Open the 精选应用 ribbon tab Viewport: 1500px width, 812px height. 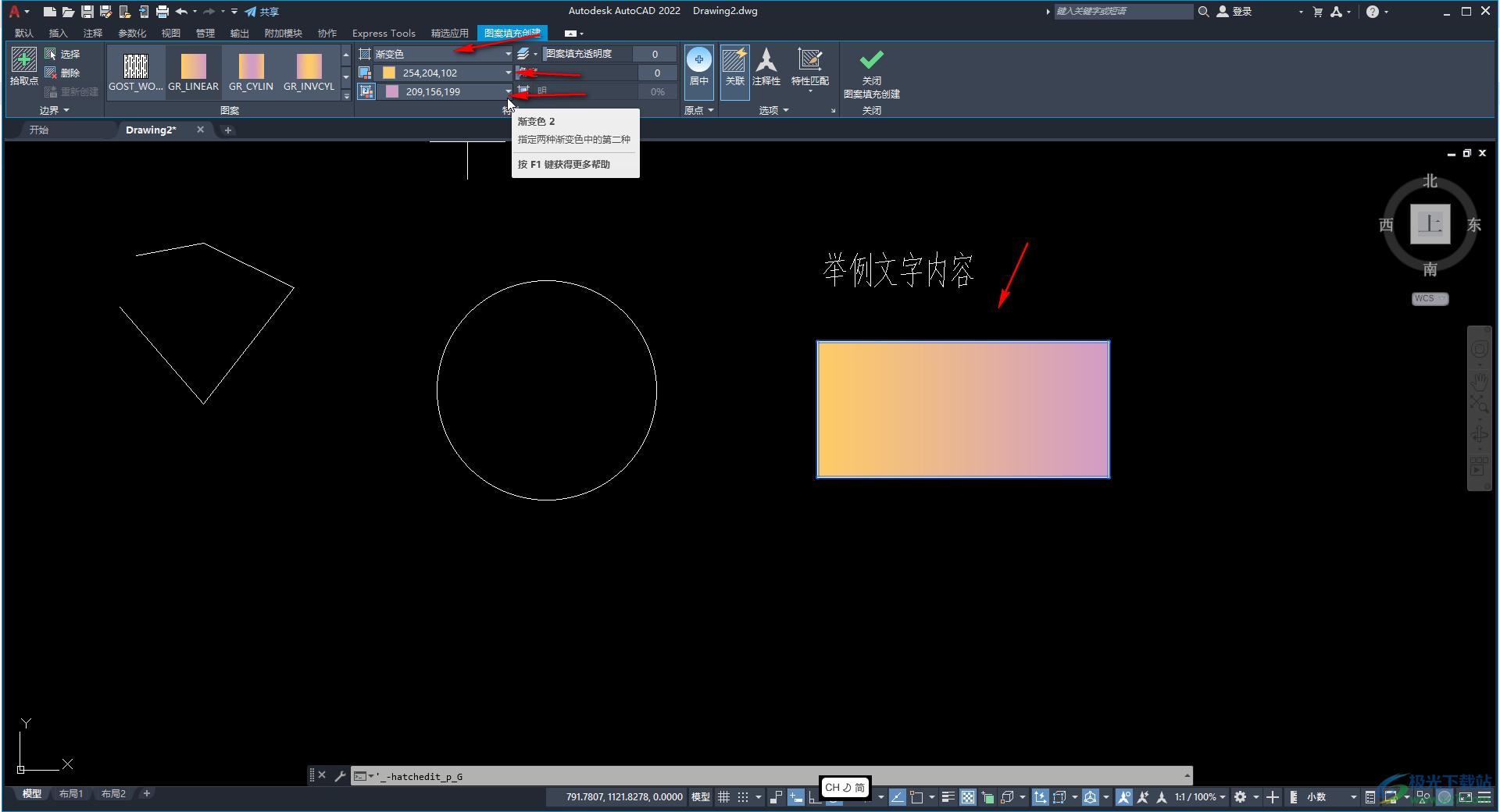[x=450, y=34]
